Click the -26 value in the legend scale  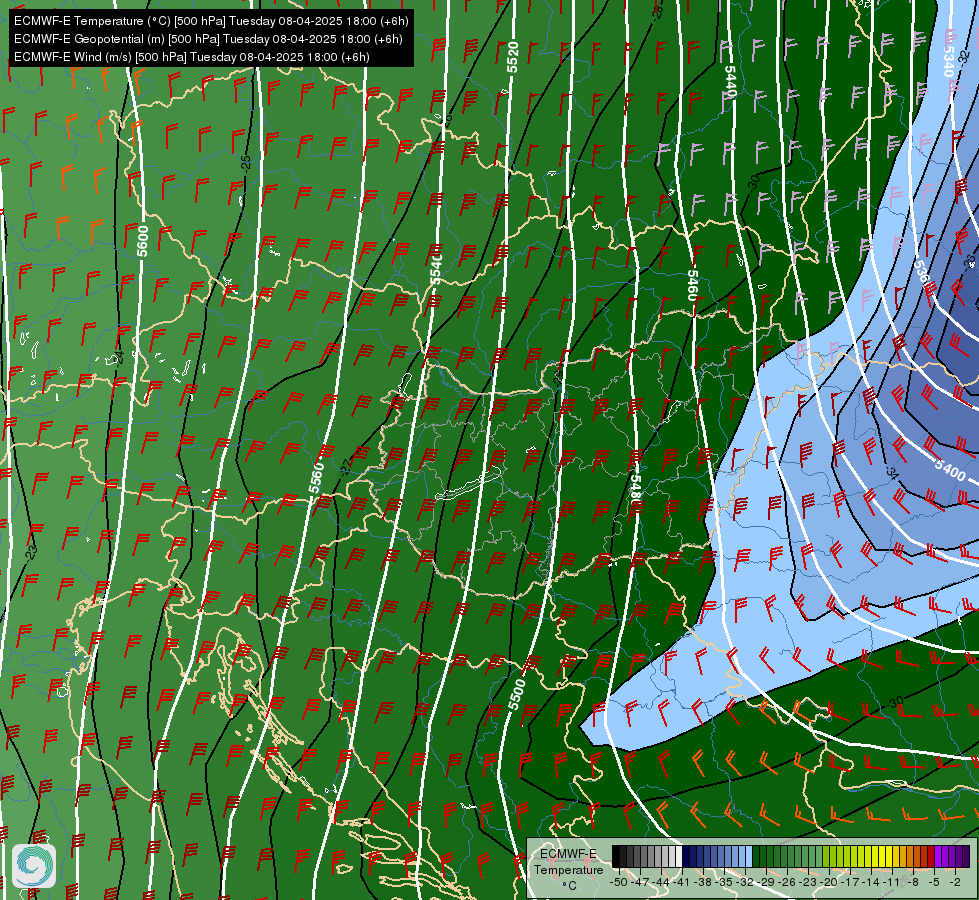point(787,882)
